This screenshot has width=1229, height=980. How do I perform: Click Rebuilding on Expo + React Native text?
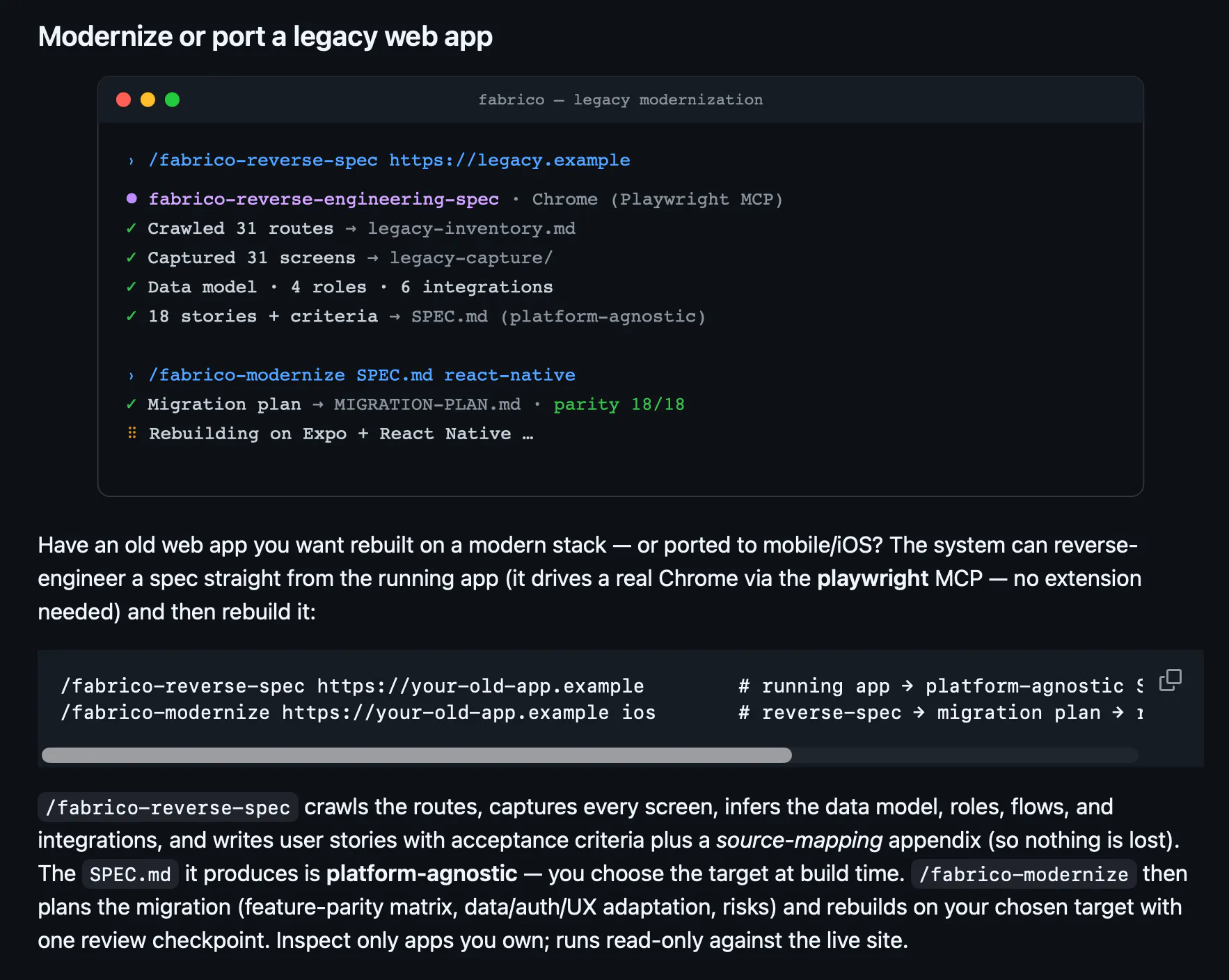coord(341,433)
